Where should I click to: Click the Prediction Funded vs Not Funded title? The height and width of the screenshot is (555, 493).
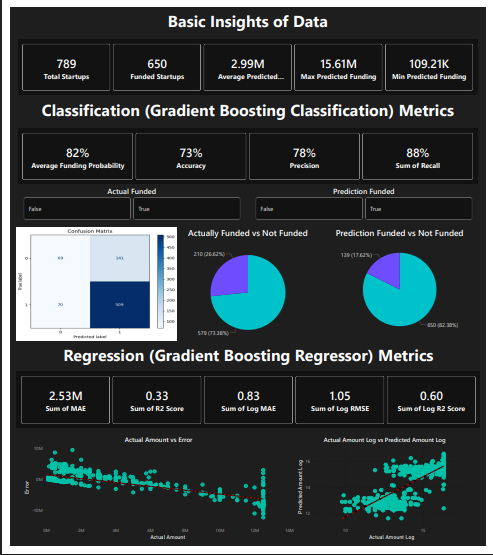pos(399,233)
